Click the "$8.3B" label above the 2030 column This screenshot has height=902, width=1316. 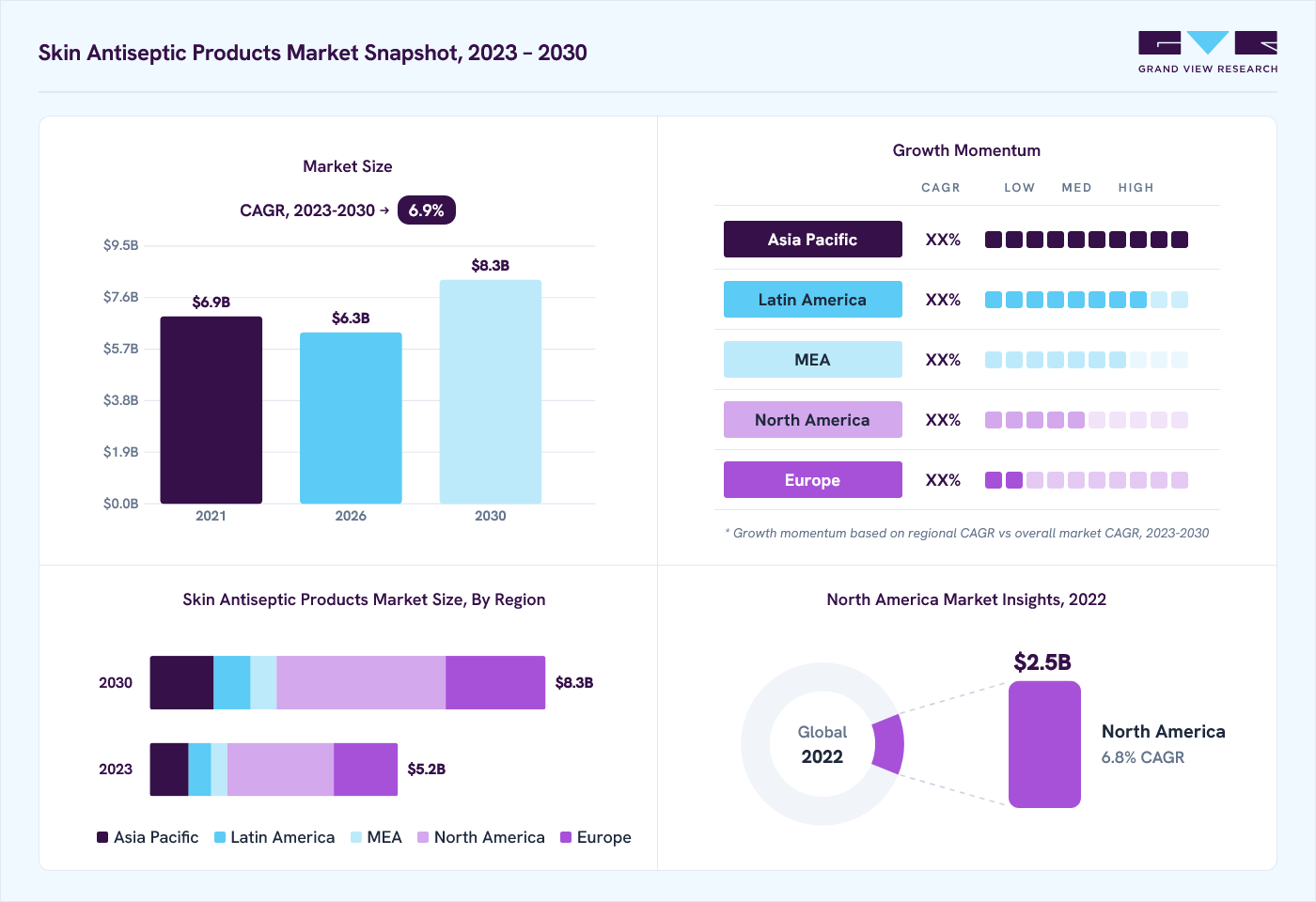tap(491, 266)
